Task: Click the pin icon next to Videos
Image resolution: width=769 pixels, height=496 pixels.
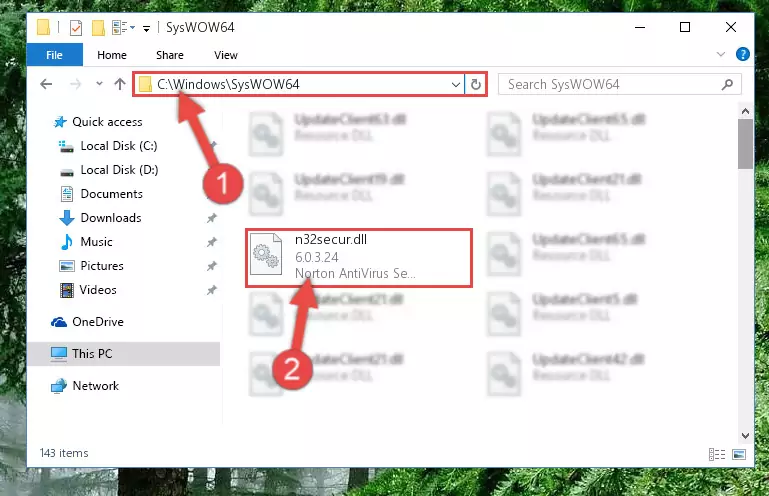Action: coord(211,290)
